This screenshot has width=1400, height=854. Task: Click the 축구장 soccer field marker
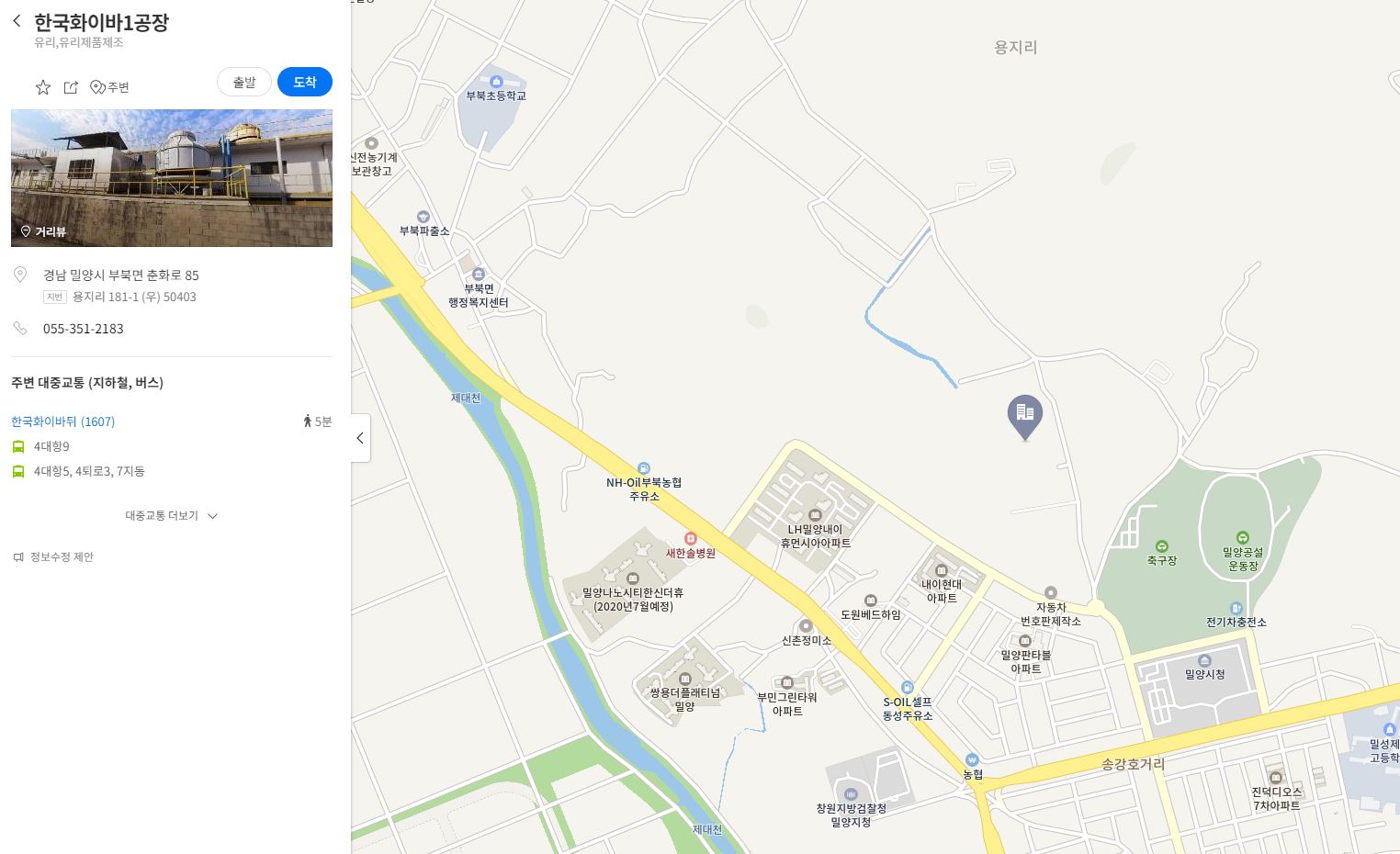[x=1161, y=546]
